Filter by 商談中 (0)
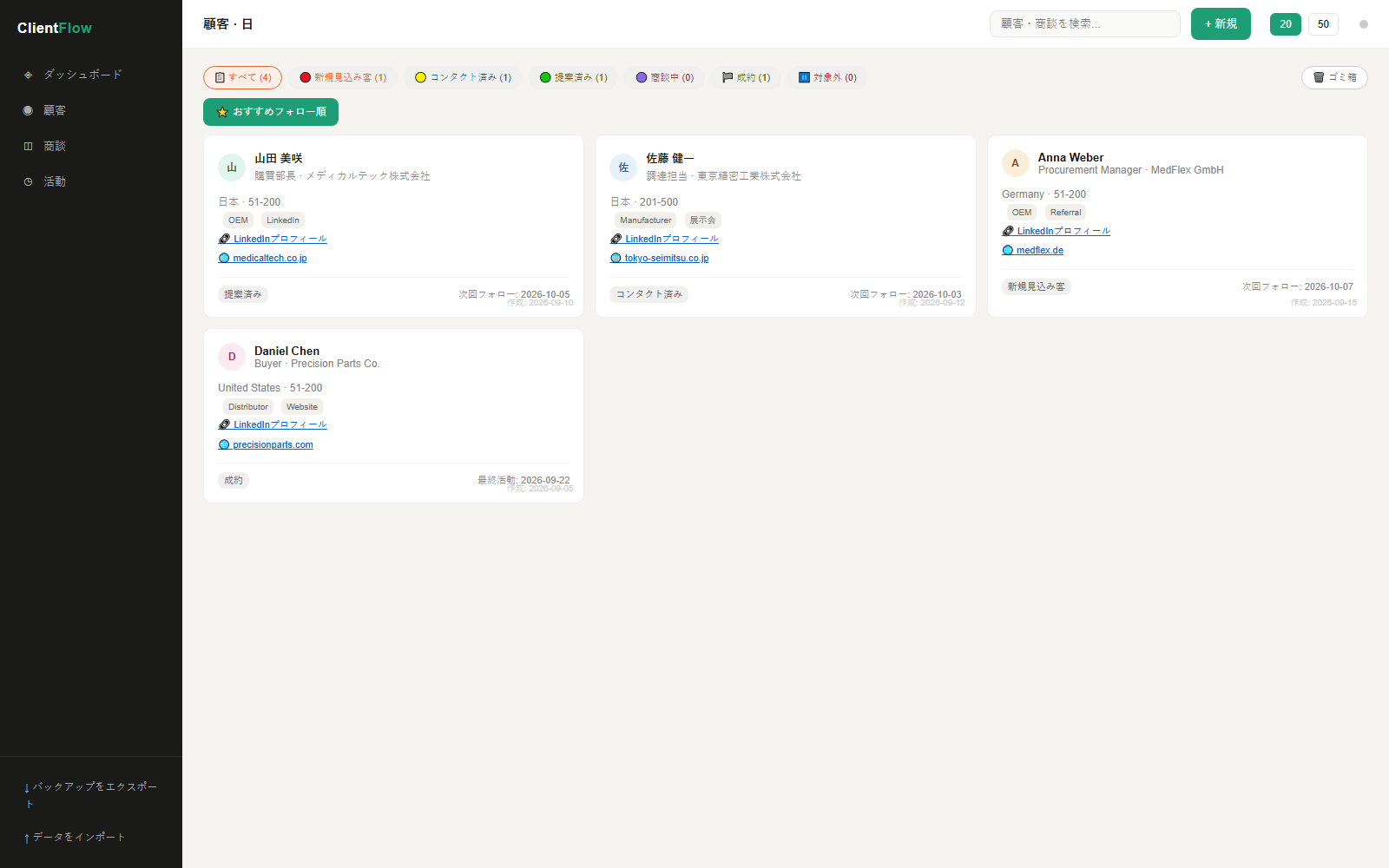This screenshot has height=868, width=1389. pos(665,77)
